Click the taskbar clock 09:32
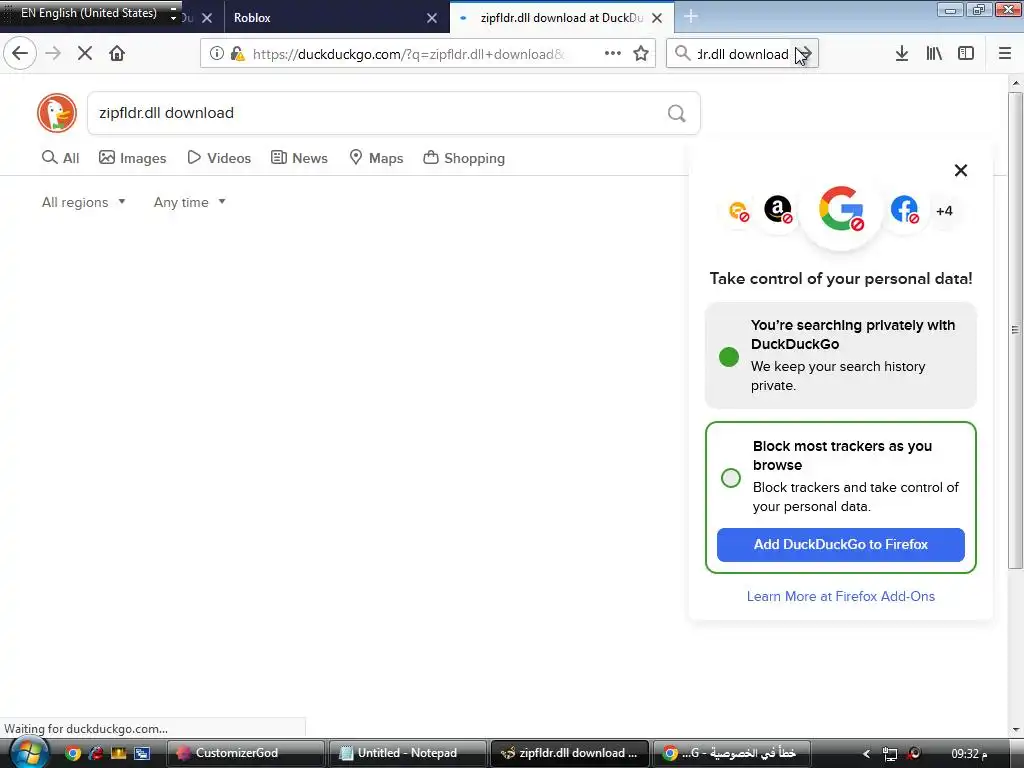The height and width of the screenshot is (768, 1024). tap(969, 754)
